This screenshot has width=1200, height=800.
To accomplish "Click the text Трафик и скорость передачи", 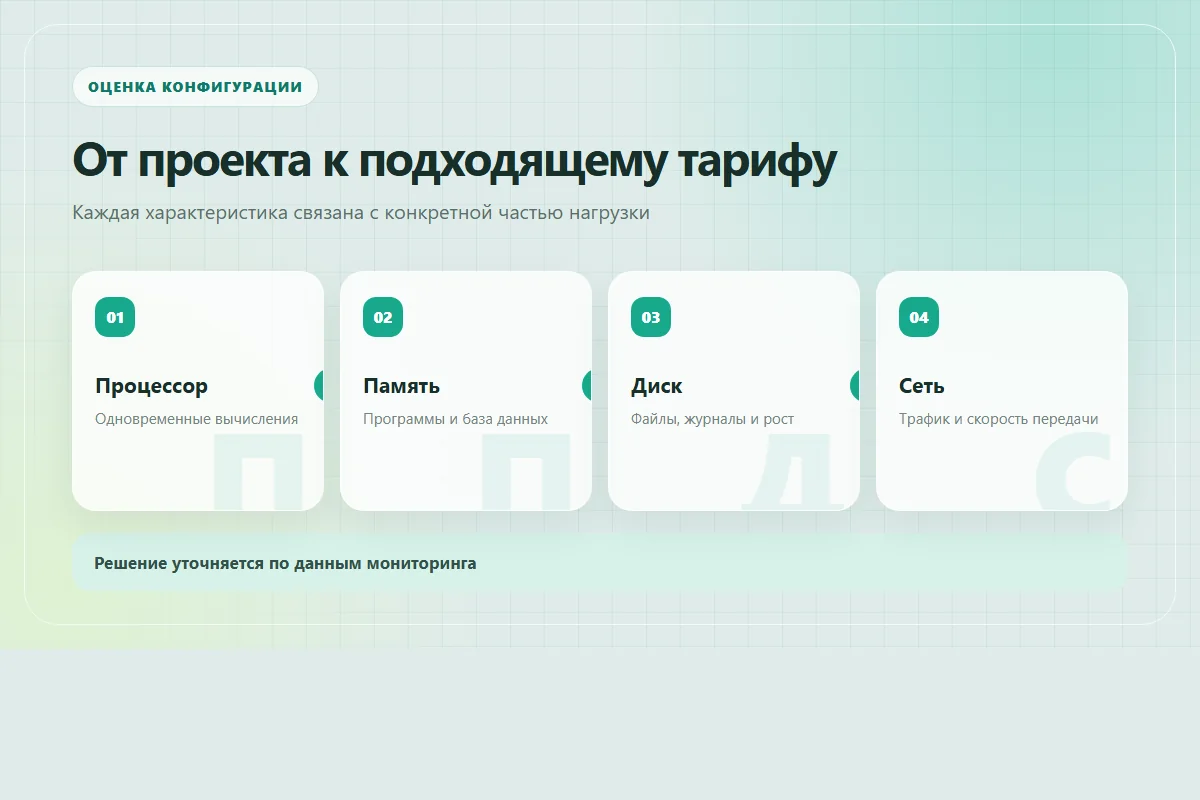I will 998,419.
